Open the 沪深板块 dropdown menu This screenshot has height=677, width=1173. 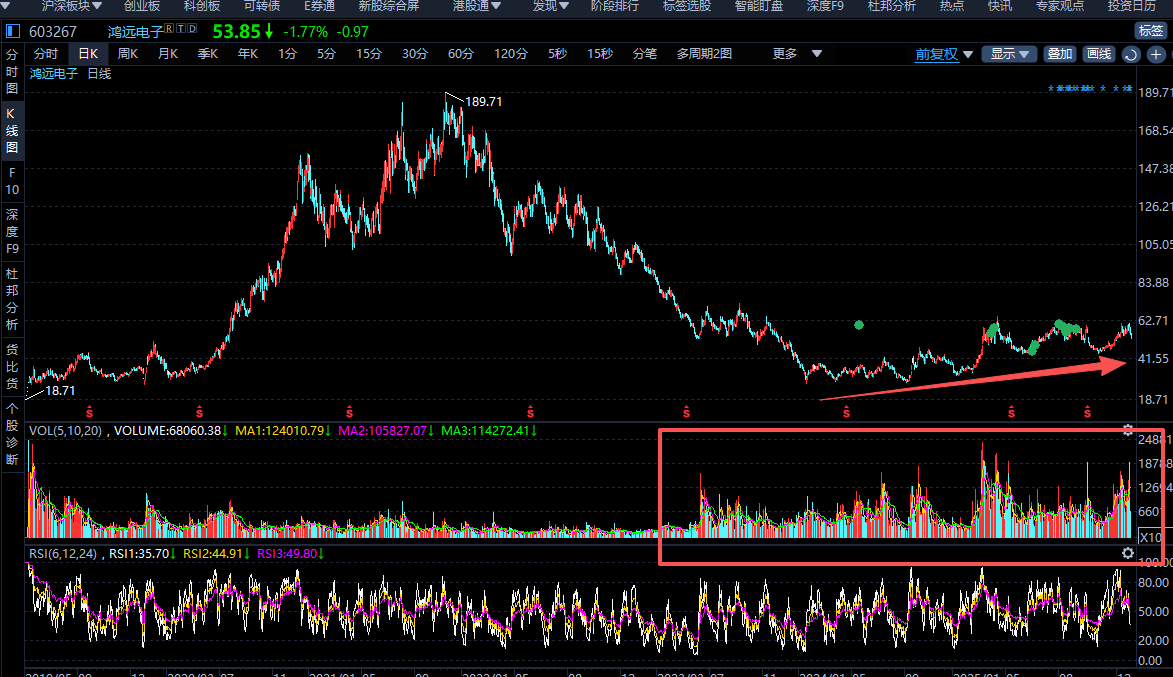pos(71,6)
